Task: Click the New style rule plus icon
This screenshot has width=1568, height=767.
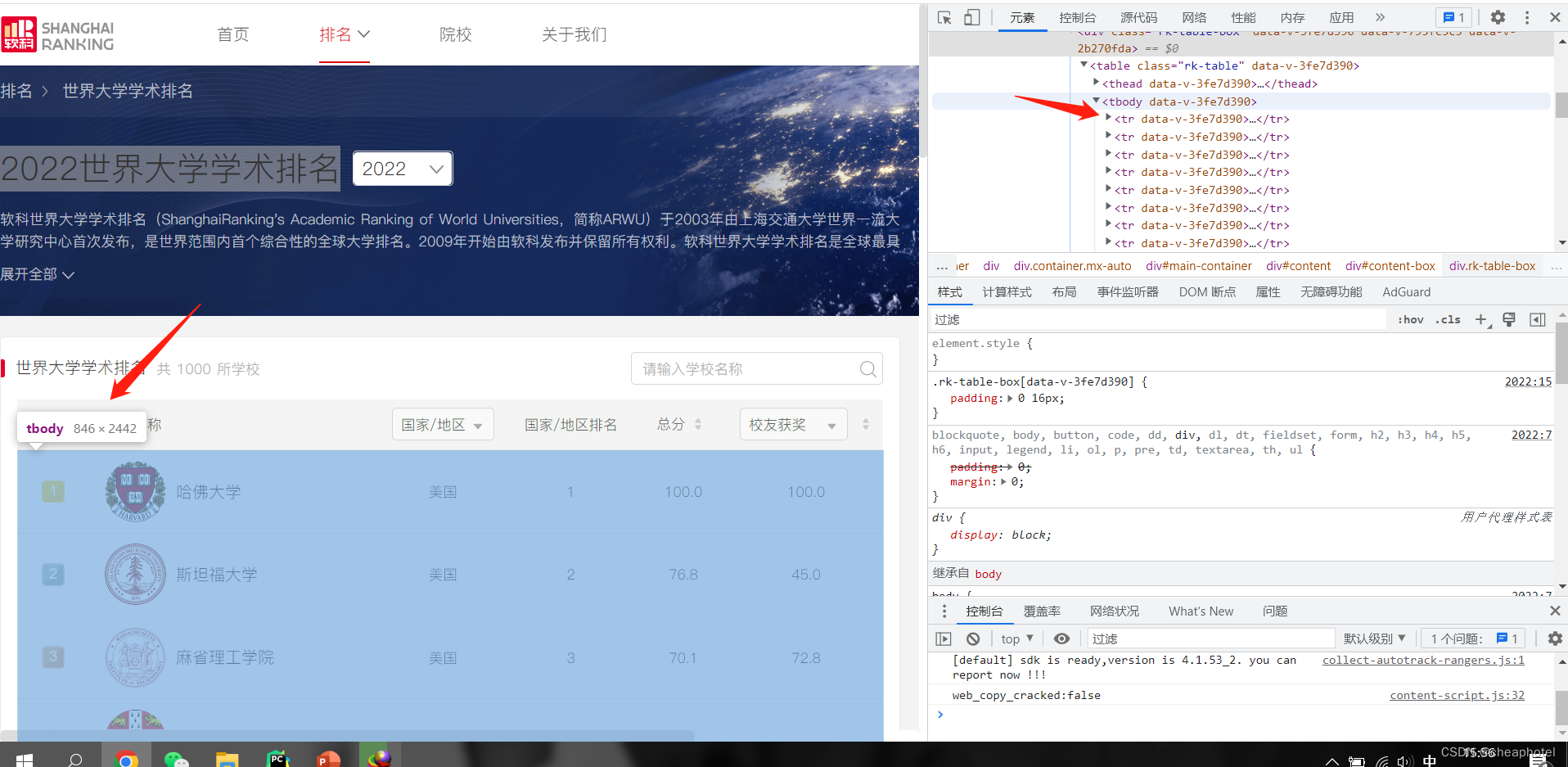Action: click(x=1482, y=320)
